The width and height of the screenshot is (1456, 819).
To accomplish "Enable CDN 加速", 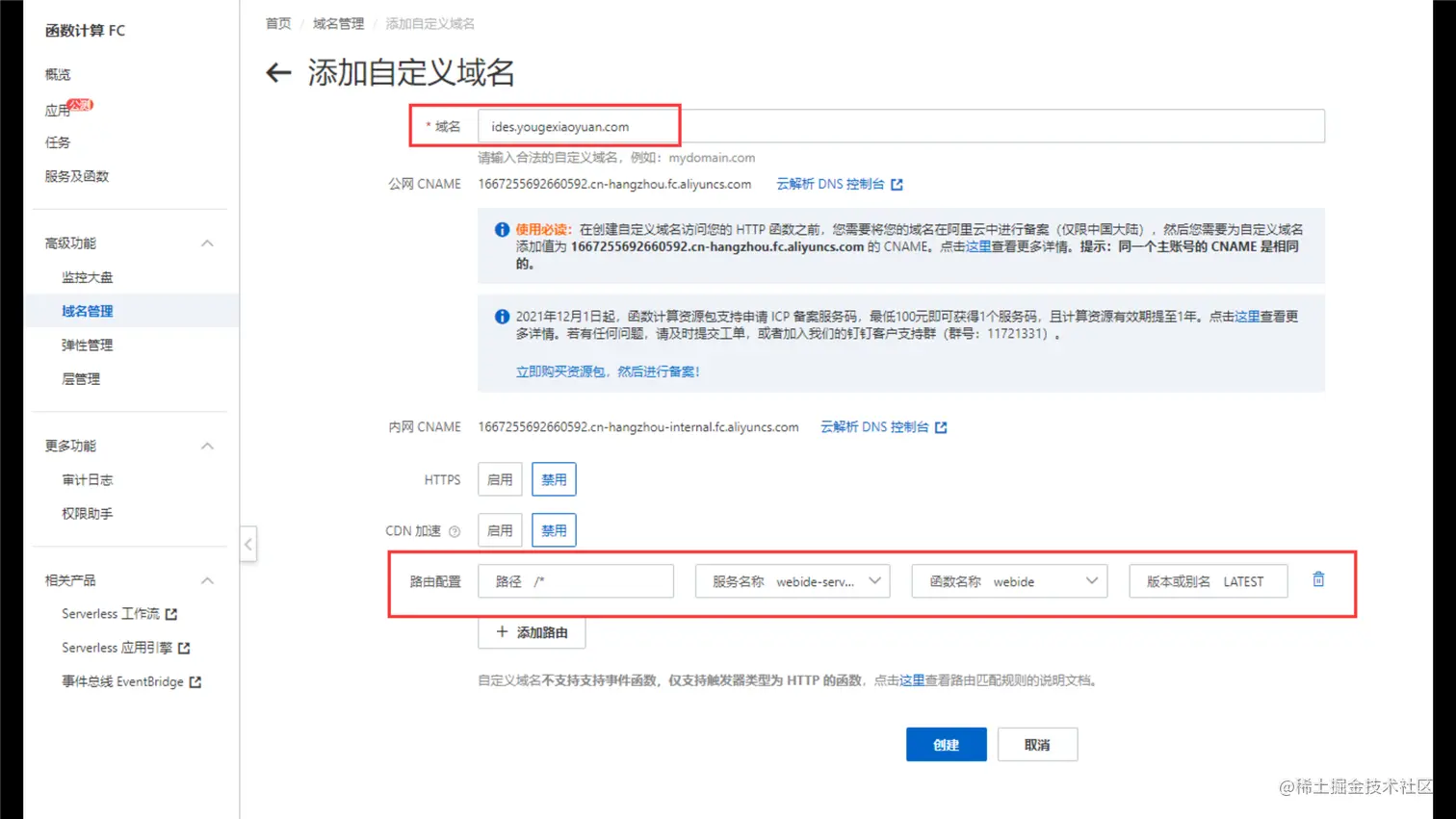I will (500, 529).
